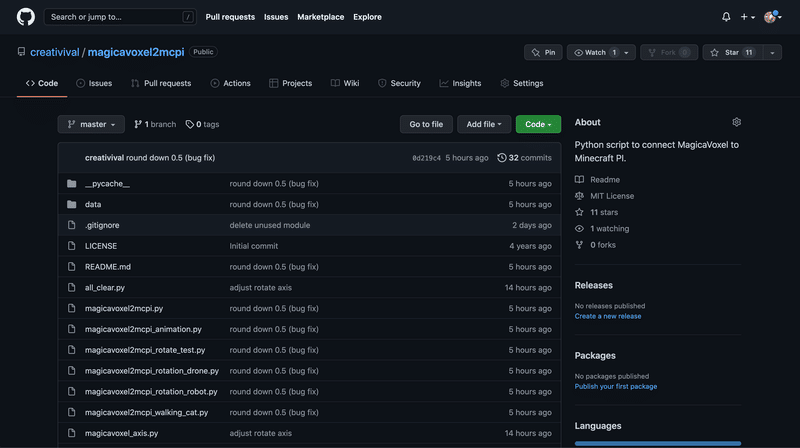Open the Projects tab
The width and height of the screenshot is (800, 448).
click(290, 83)
